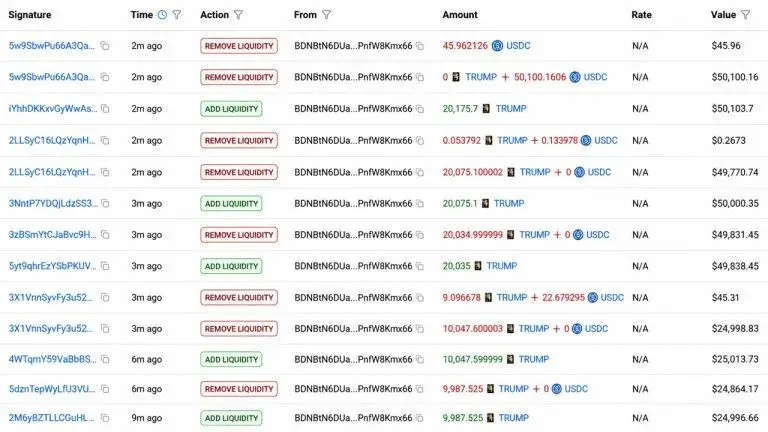The height and width of the screenshot is (432, 768).
Task: Open transaction 5yt9qhrEzYSbPKUV
Action: click(52, 266)
